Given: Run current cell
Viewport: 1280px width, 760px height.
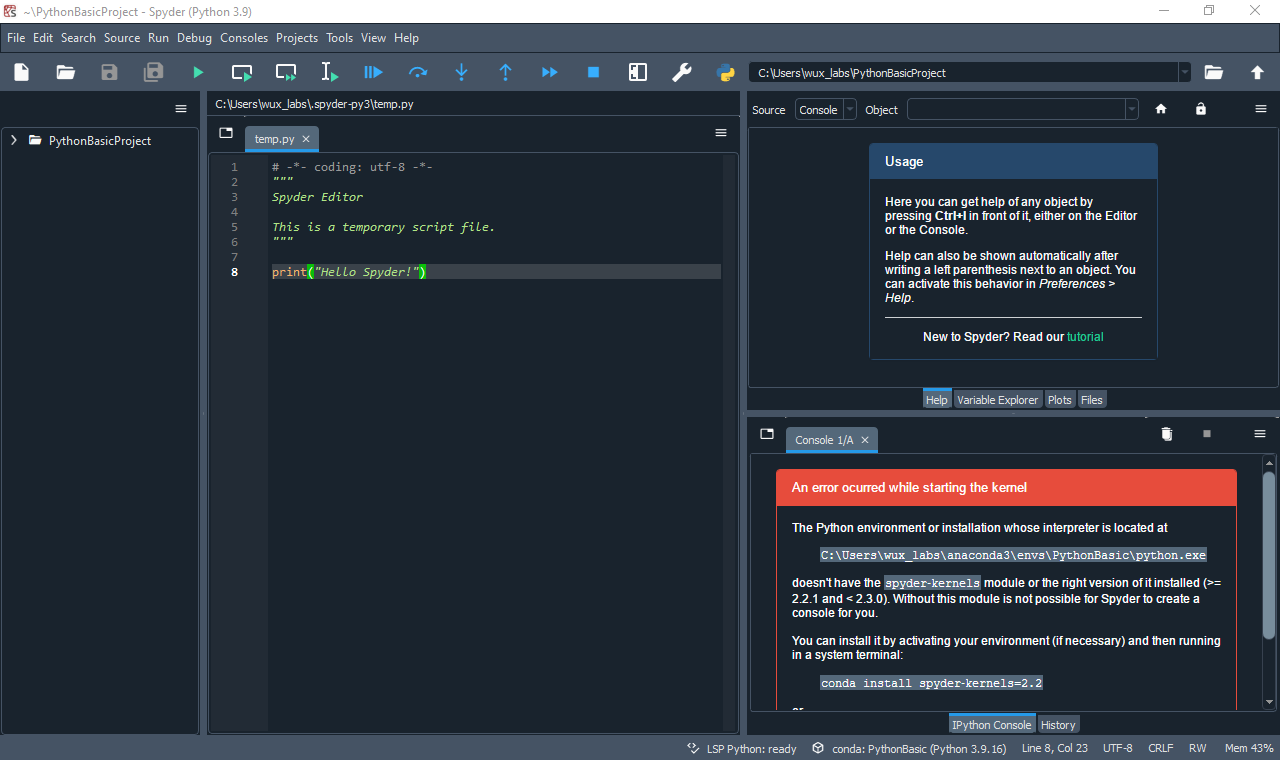Looking at the screenshot, I should coord(242,72).
